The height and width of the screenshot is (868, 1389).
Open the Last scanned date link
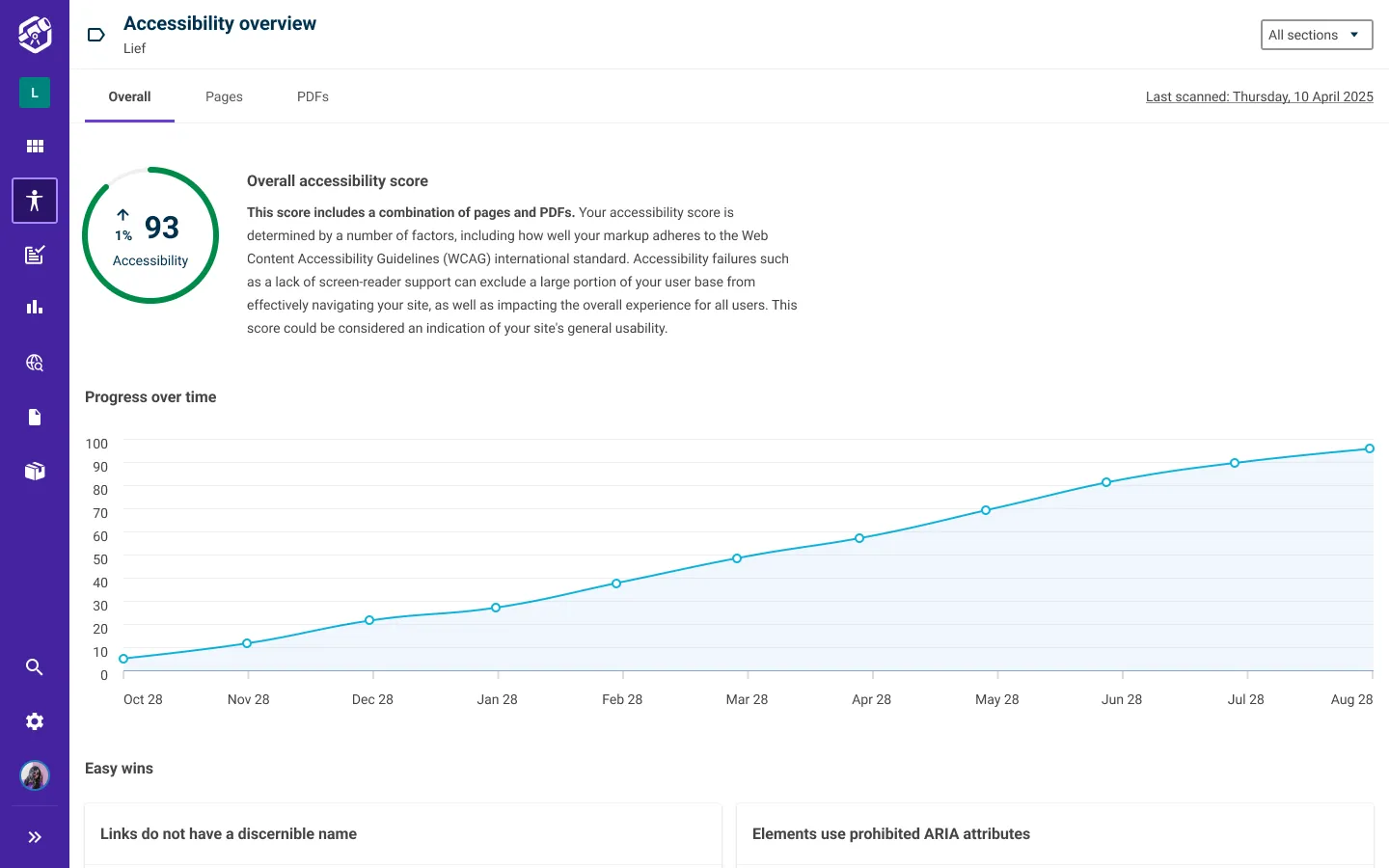1259,96
